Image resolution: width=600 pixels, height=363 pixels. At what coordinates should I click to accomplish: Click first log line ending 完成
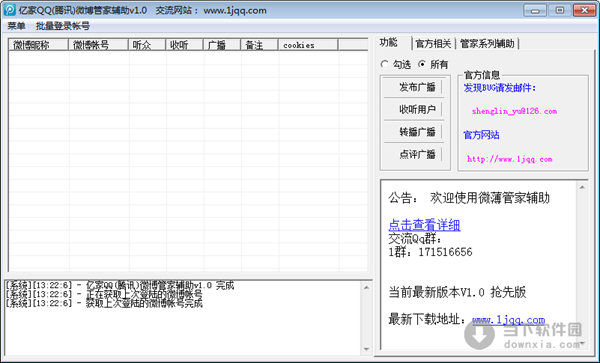pos(119,285)
